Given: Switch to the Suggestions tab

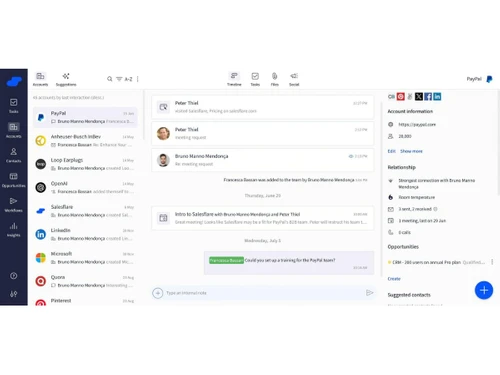Looking at the screenshot, I should pyautogui.click(x=66, y=79).
